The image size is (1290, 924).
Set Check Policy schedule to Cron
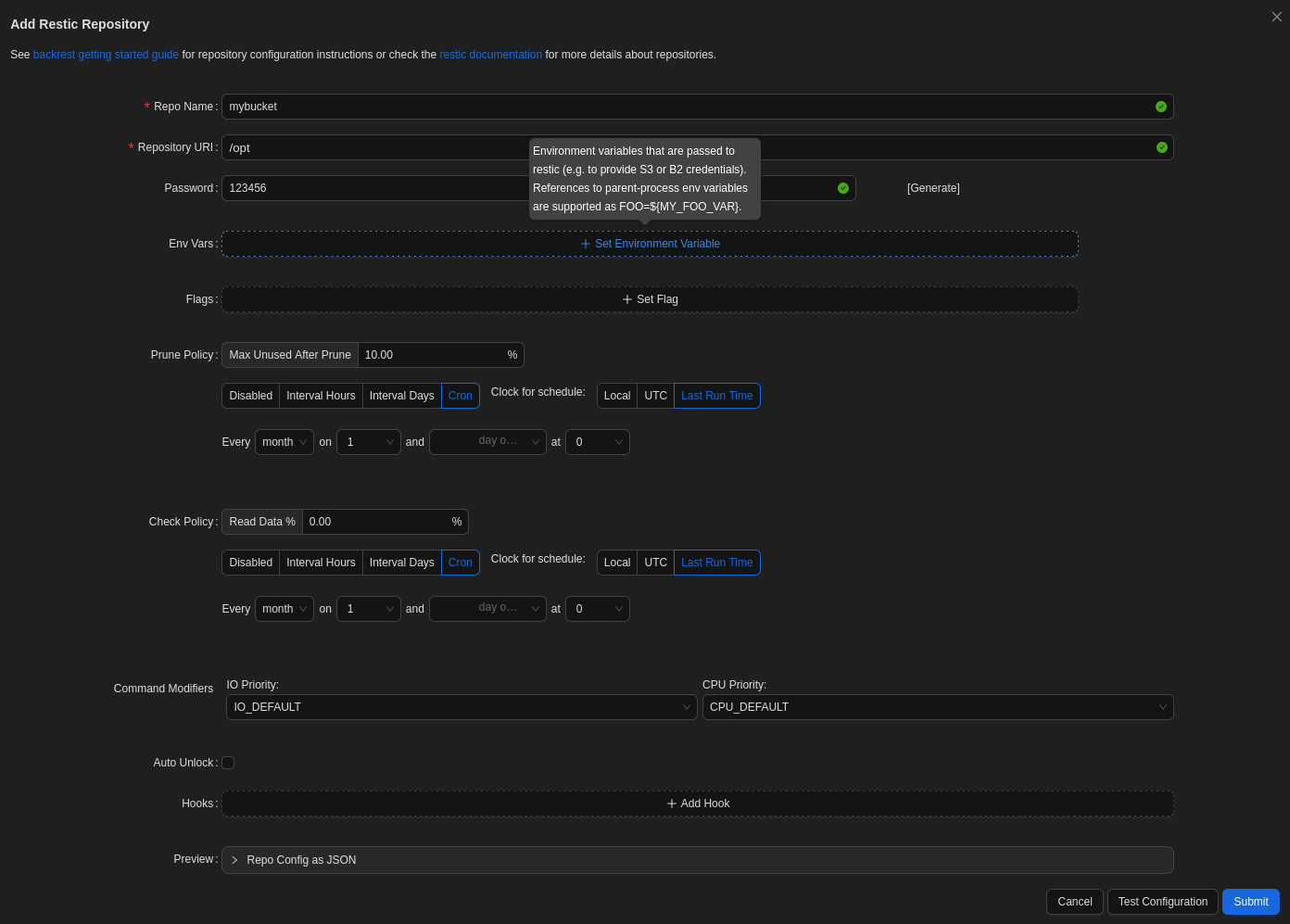461,563
